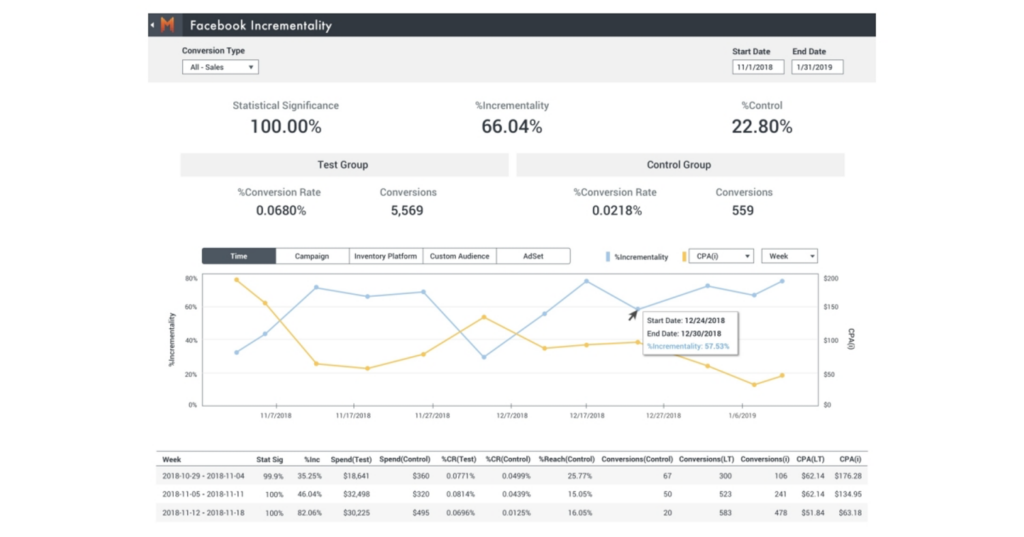Image resolution: width=1024 pixels, height=537 pixels.
Task: Sort table by CPA(LT) column header
Action: 810,459
